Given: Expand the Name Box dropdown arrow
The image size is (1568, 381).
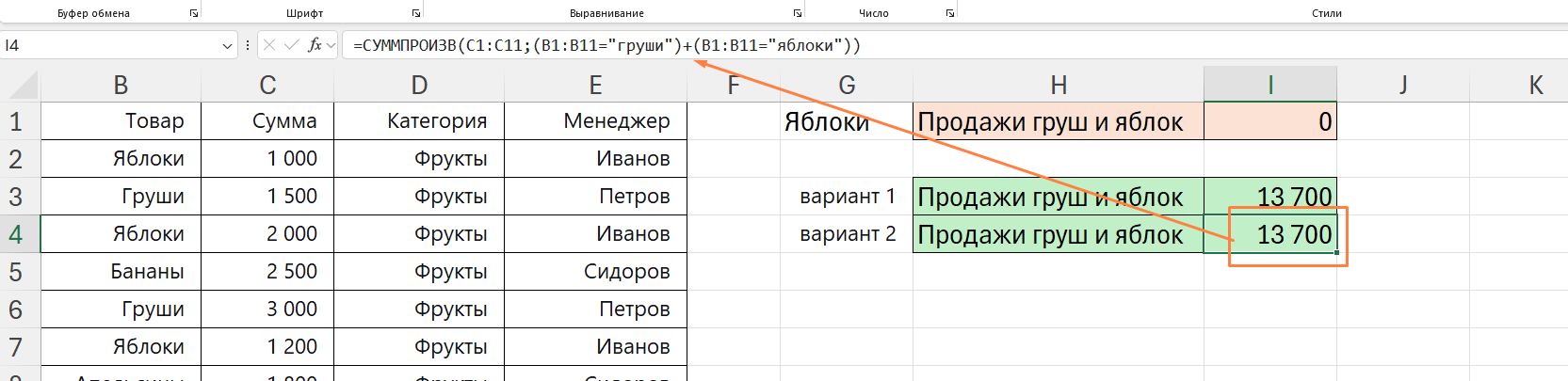Looking at the screenshot, I should (x=227, y=45).
